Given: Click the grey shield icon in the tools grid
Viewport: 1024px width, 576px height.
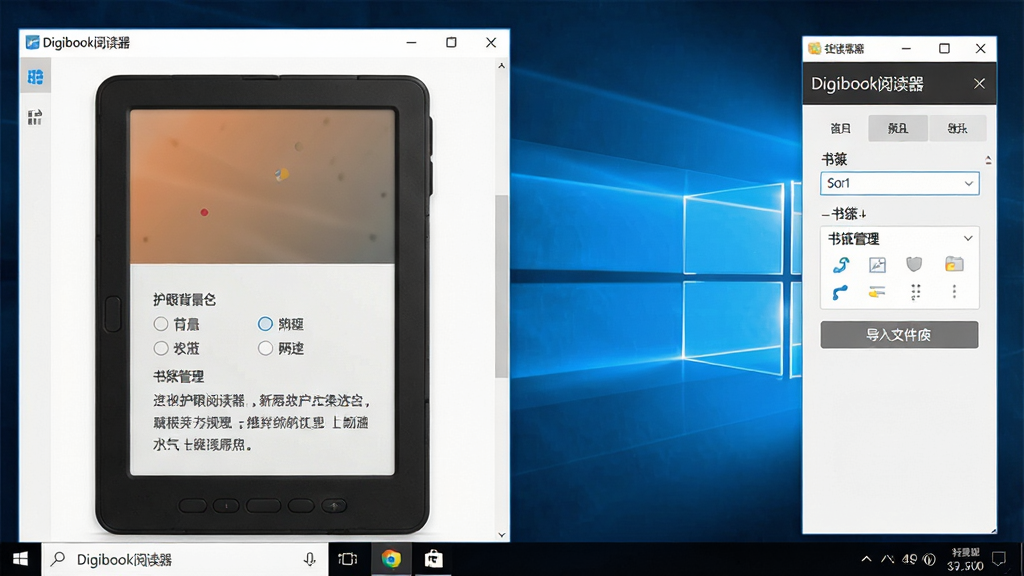Looking at the screenshot, I should click(914, 264).
